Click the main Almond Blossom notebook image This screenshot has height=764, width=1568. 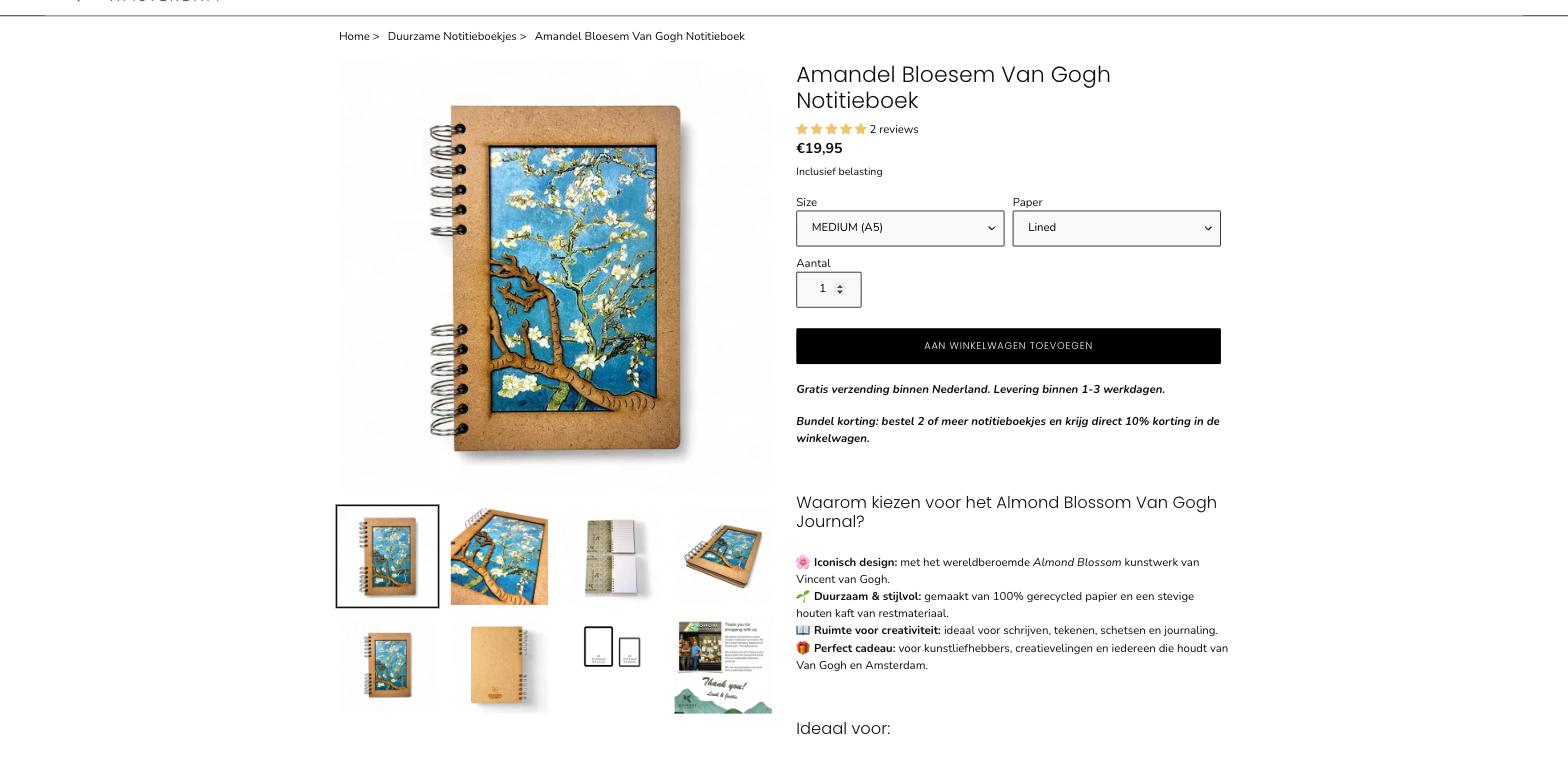[x=555, y=276]
